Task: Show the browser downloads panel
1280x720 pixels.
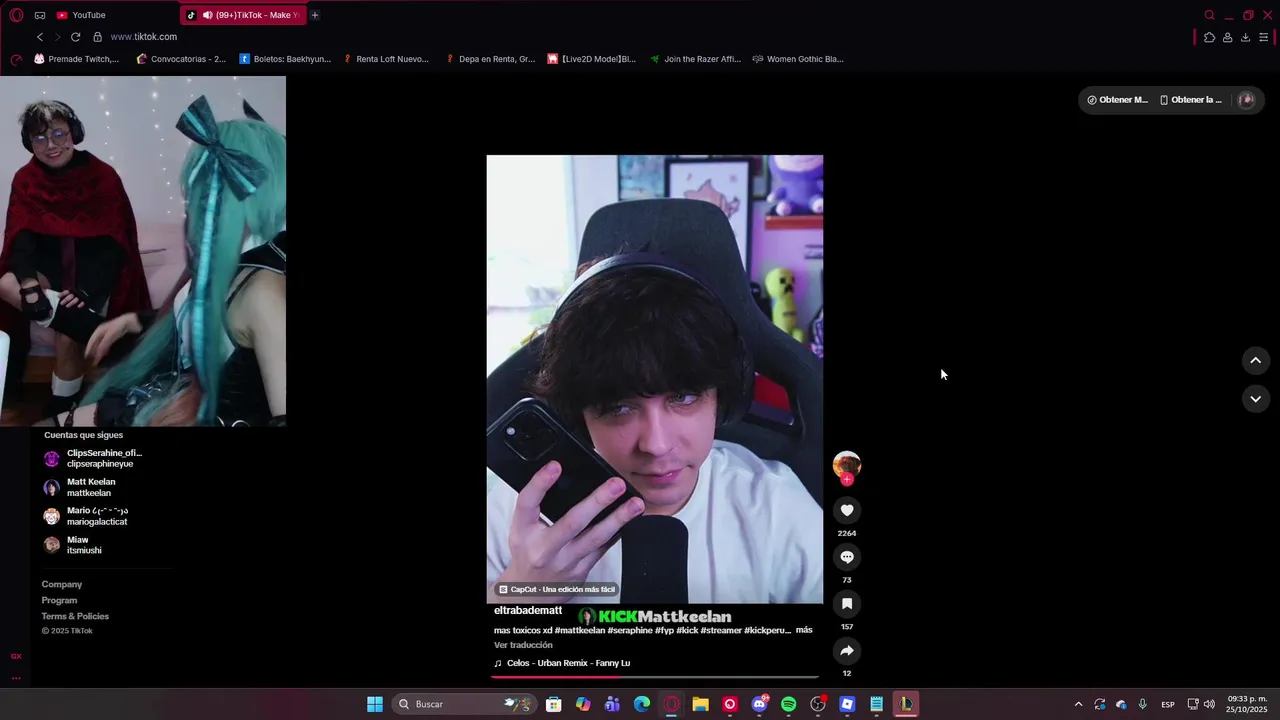Action: (1245, 37)
